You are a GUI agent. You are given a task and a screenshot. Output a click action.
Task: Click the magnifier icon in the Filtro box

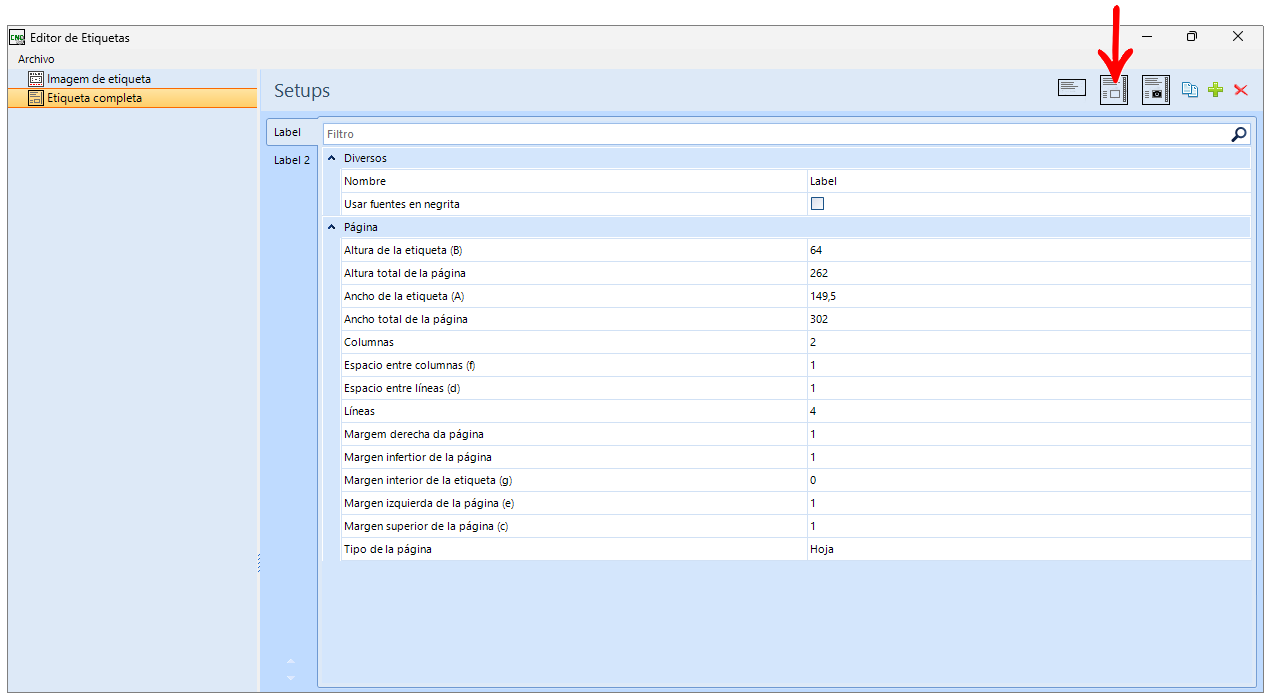pos(1239,134)
